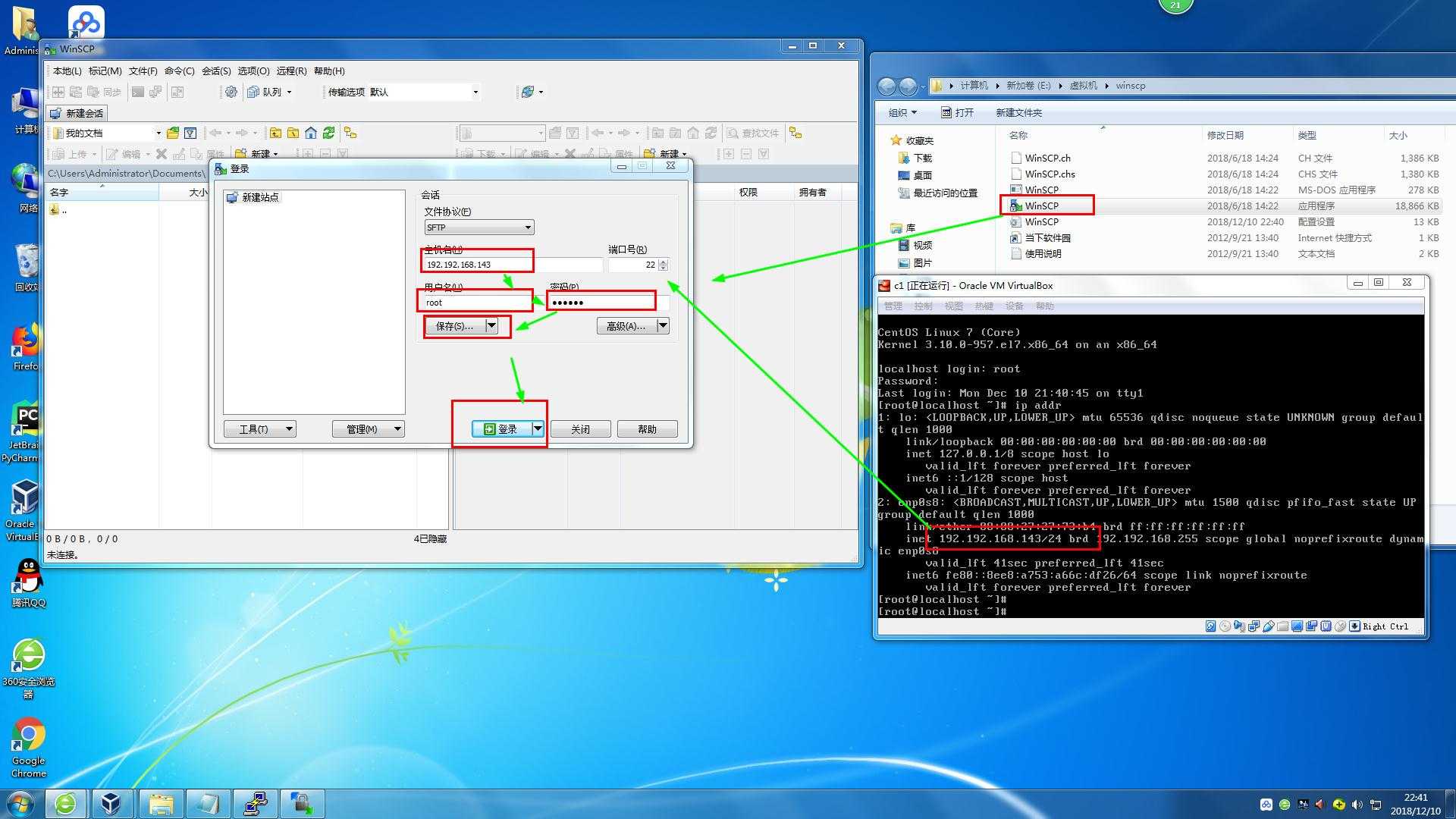
Task: Open the 标记(M) menu
Action: pyautogui.click(x=105, y=71)
